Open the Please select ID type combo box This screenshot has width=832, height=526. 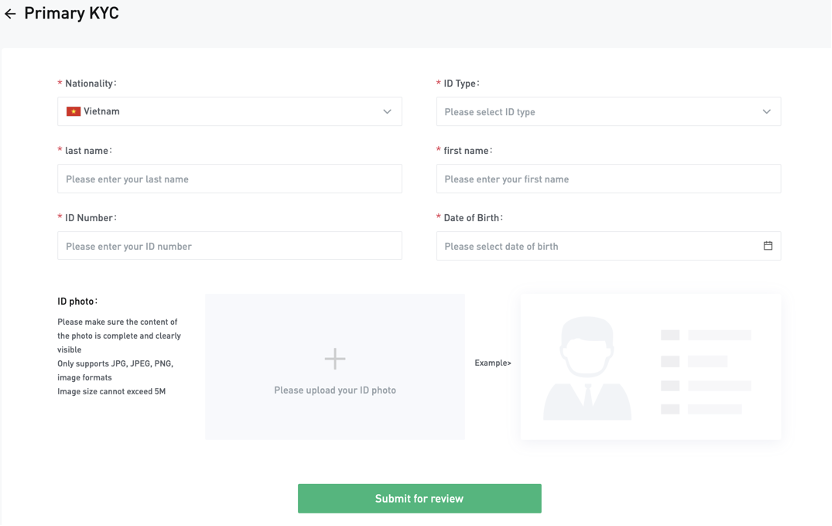pos(609,111)
